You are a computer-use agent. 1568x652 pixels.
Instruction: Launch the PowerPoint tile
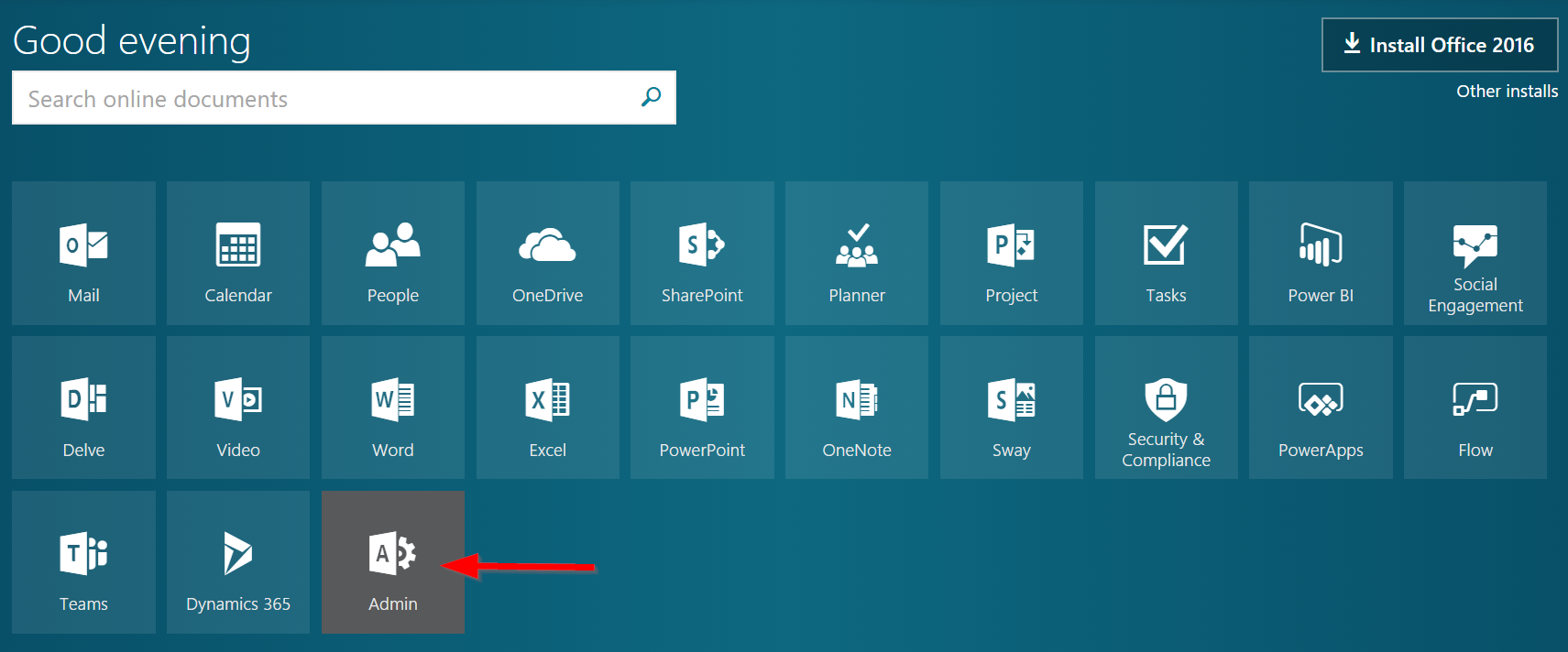(702, 407)
